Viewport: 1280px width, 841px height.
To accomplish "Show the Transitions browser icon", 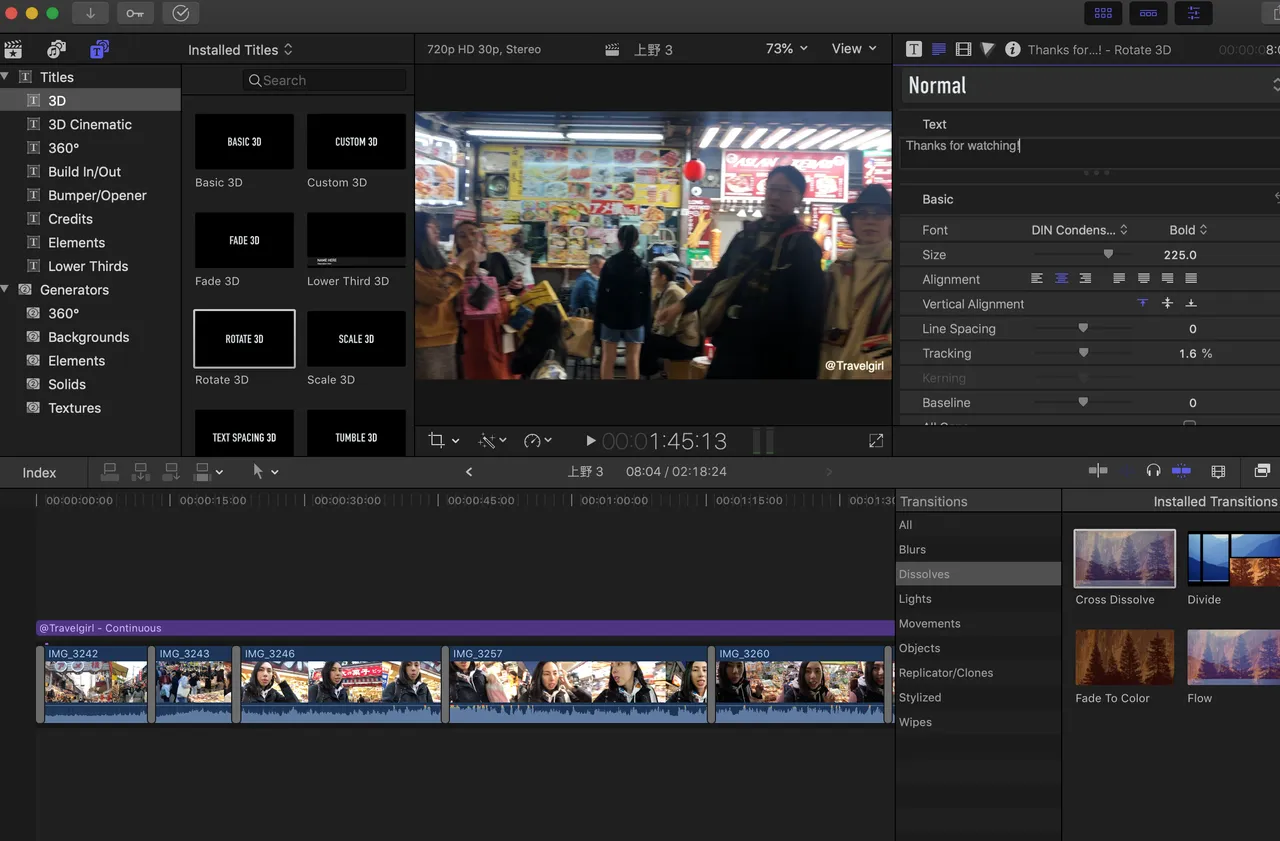I will click(1262, 471).
